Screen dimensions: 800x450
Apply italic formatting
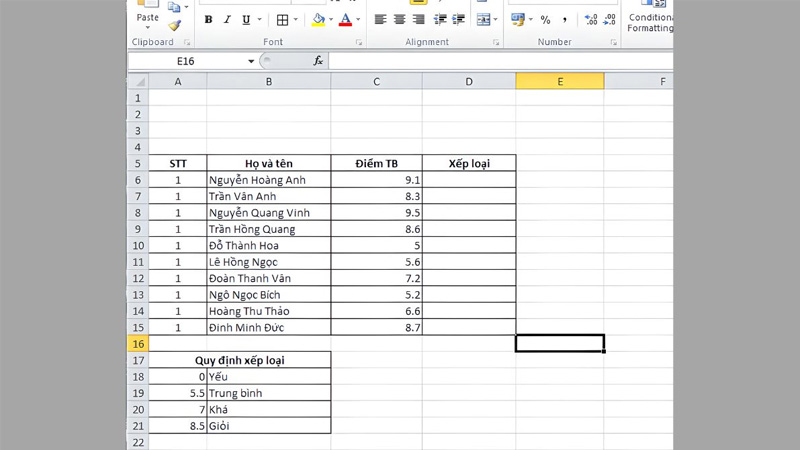click(227, 20)
